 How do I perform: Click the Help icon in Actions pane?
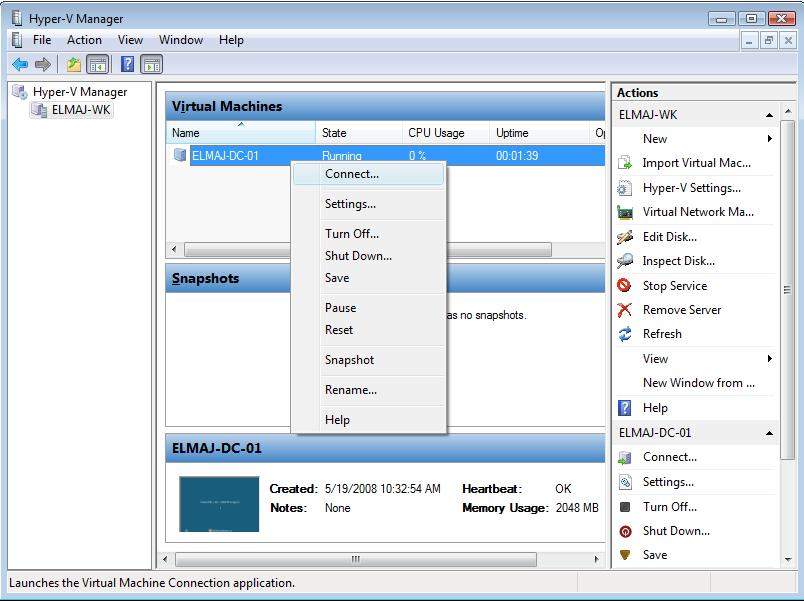[625, 408]
